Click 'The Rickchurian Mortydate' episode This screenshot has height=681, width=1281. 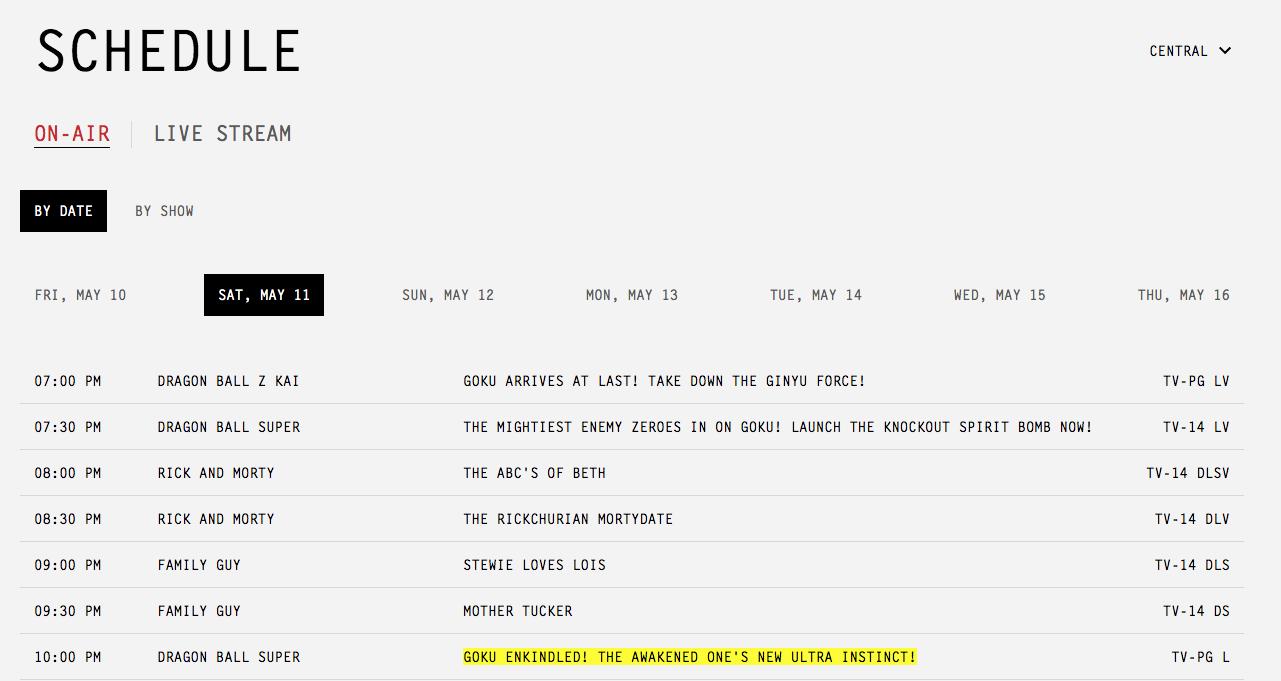tap(568, 519)
